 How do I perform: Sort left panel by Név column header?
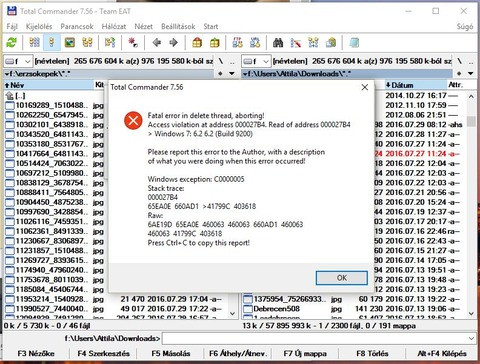tap(49, 85)
